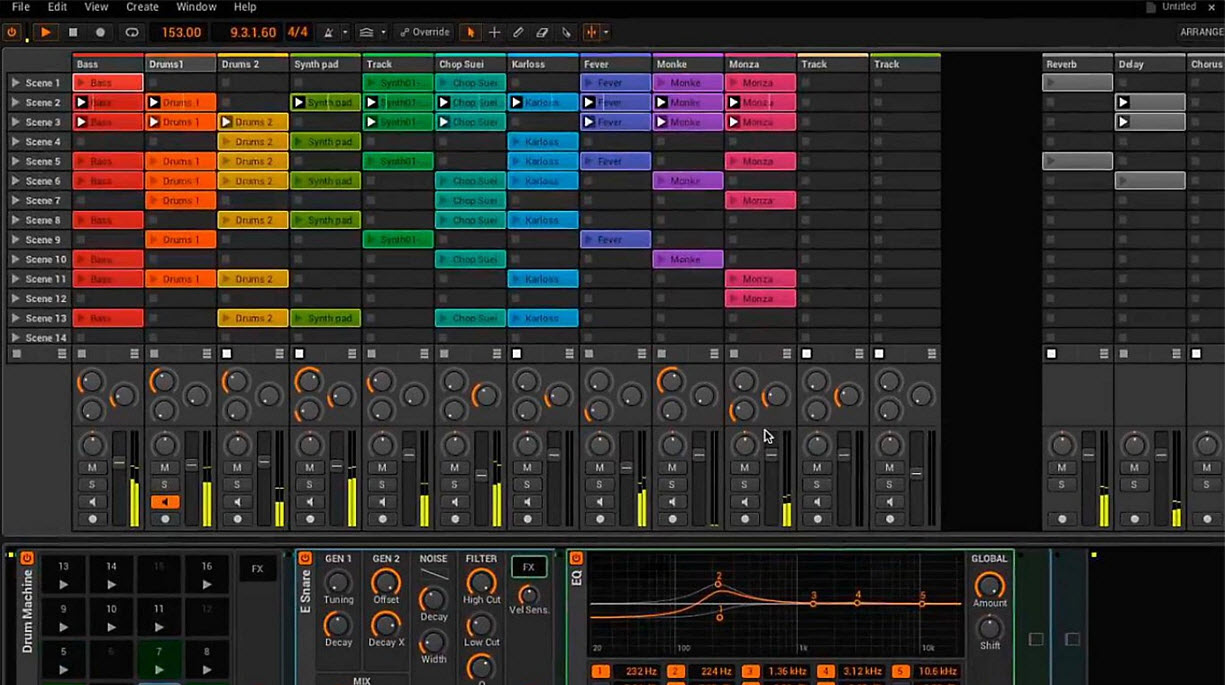The height and width of the screenshot is (685, 1225).
Task: Select the Knife tool in the toolbar
Action: [x=566, y=32]
